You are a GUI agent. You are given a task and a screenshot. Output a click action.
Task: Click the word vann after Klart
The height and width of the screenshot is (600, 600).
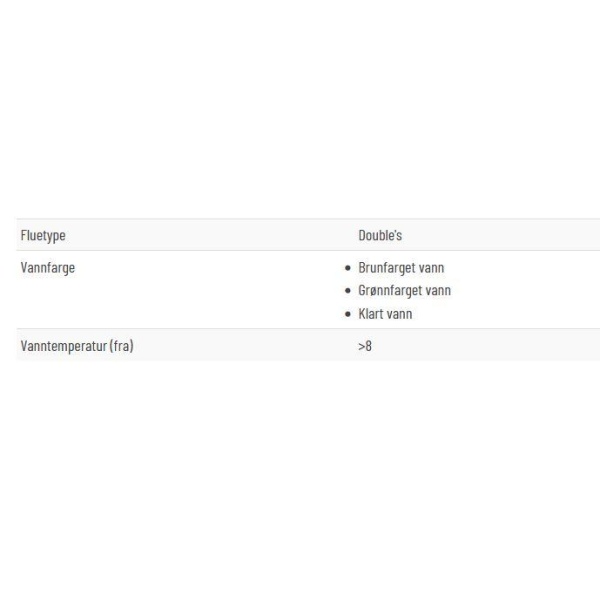coord(399,315)
